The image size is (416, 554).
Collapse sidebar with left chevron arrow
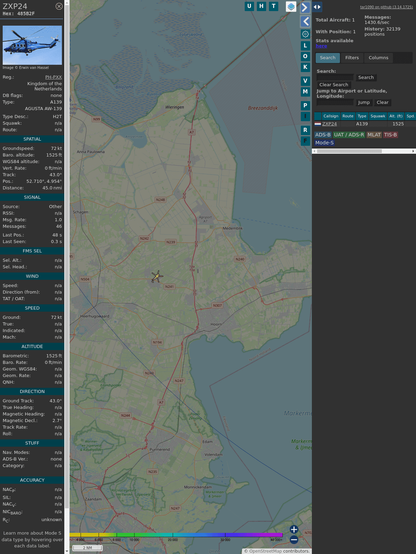[305, 22]
